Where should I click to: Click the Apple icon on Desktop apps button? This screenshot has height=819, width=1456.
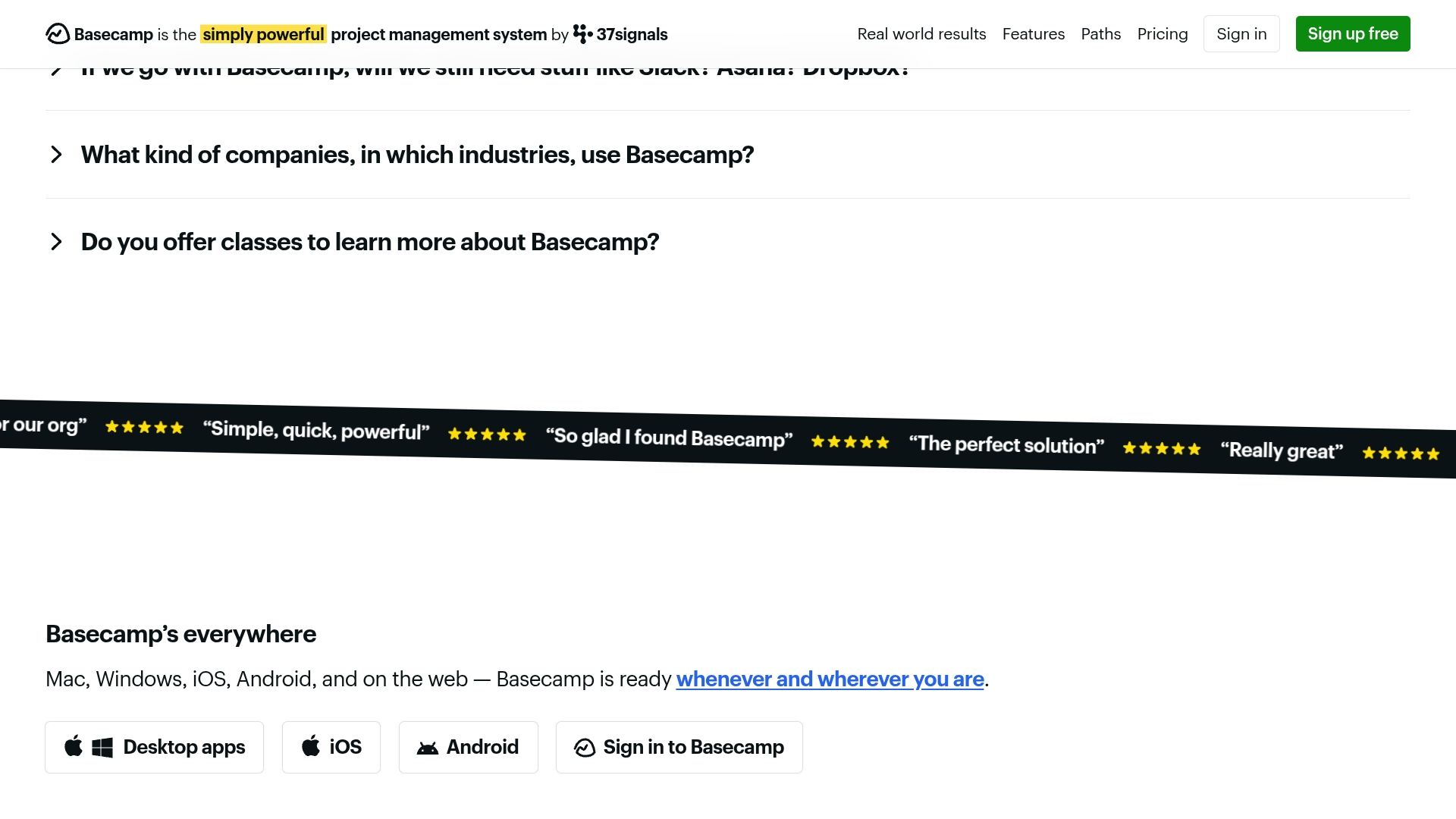[74, 747]
